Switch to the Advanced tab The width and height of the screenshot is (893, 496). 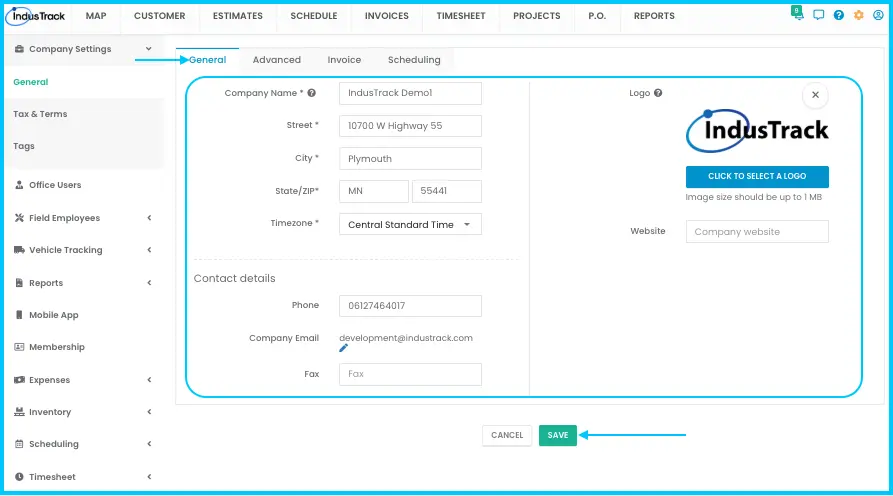pos(277,60)
